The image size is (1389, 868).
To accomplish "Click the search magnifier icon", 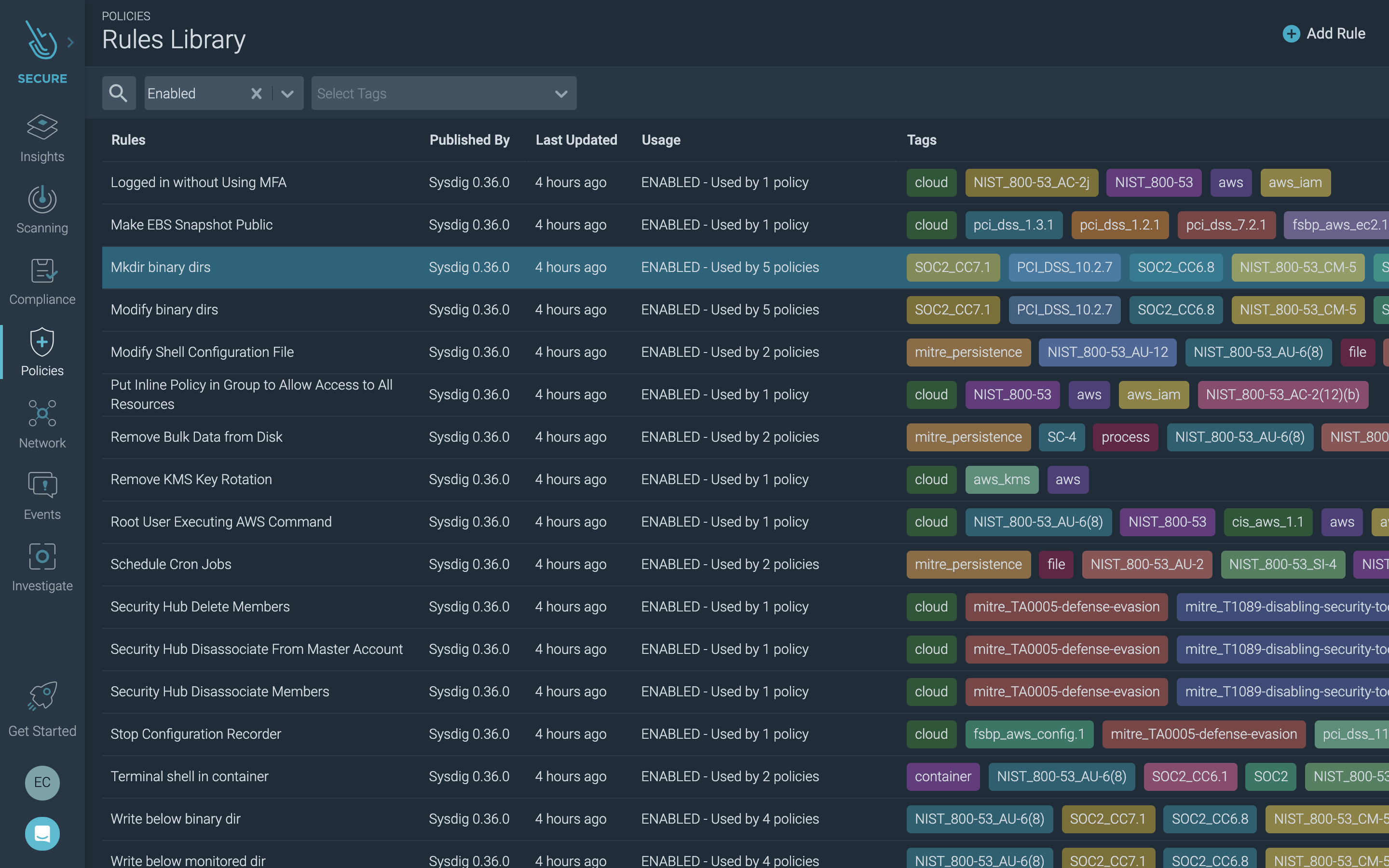I will click(x=119, y=93).
